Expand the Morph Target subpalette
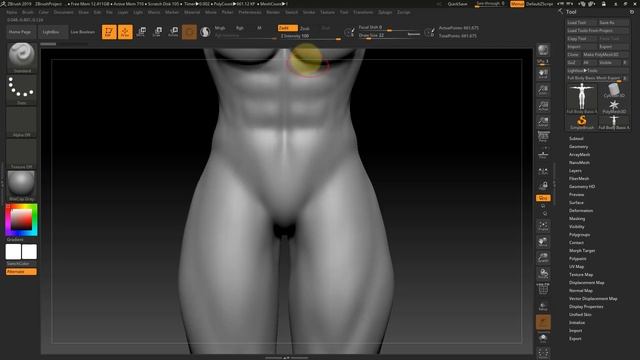The image size is (640, 360). [x=582, y=251]
